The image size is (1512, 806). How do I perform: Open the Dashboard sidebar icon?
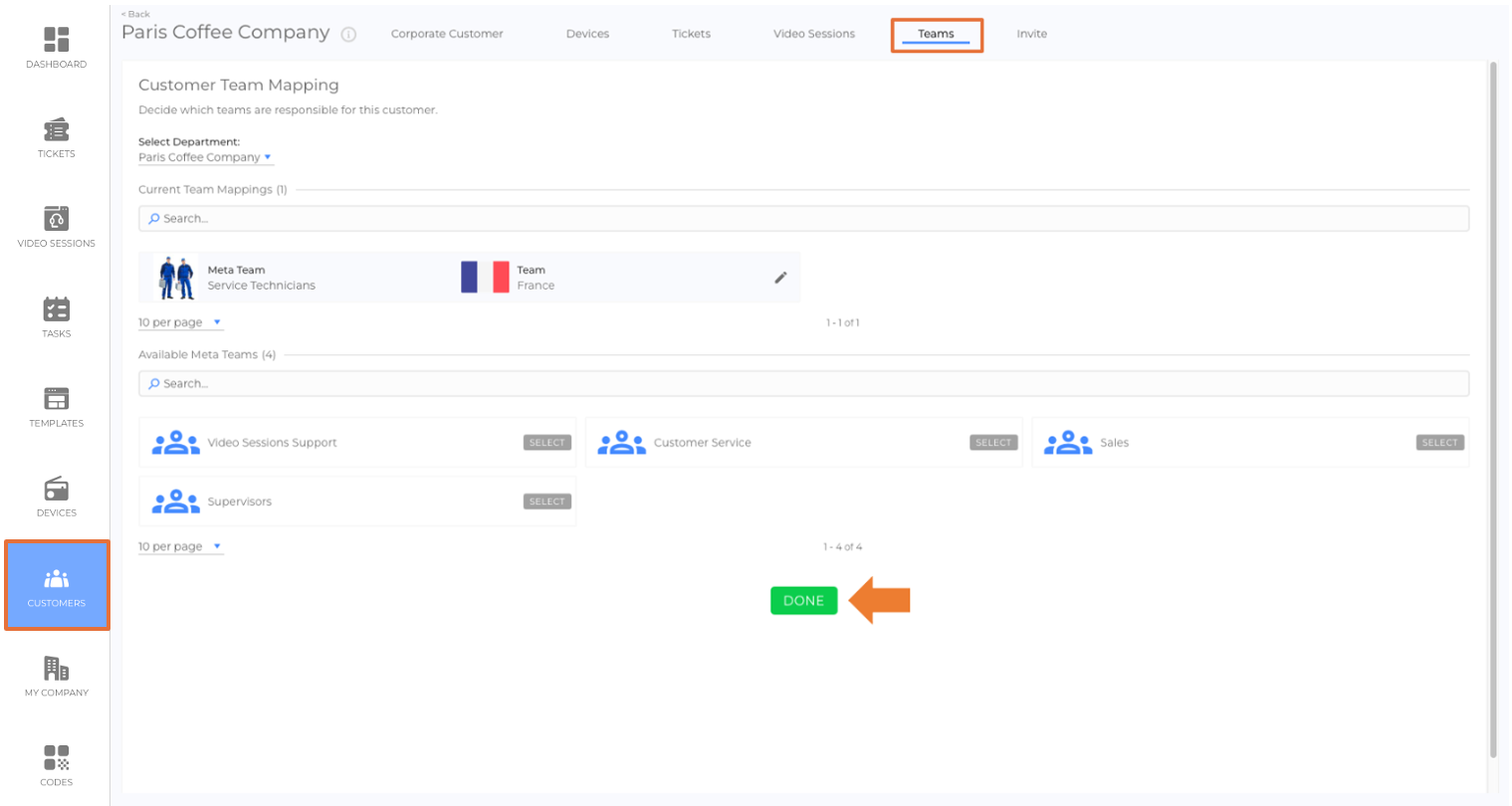point(57,47)
